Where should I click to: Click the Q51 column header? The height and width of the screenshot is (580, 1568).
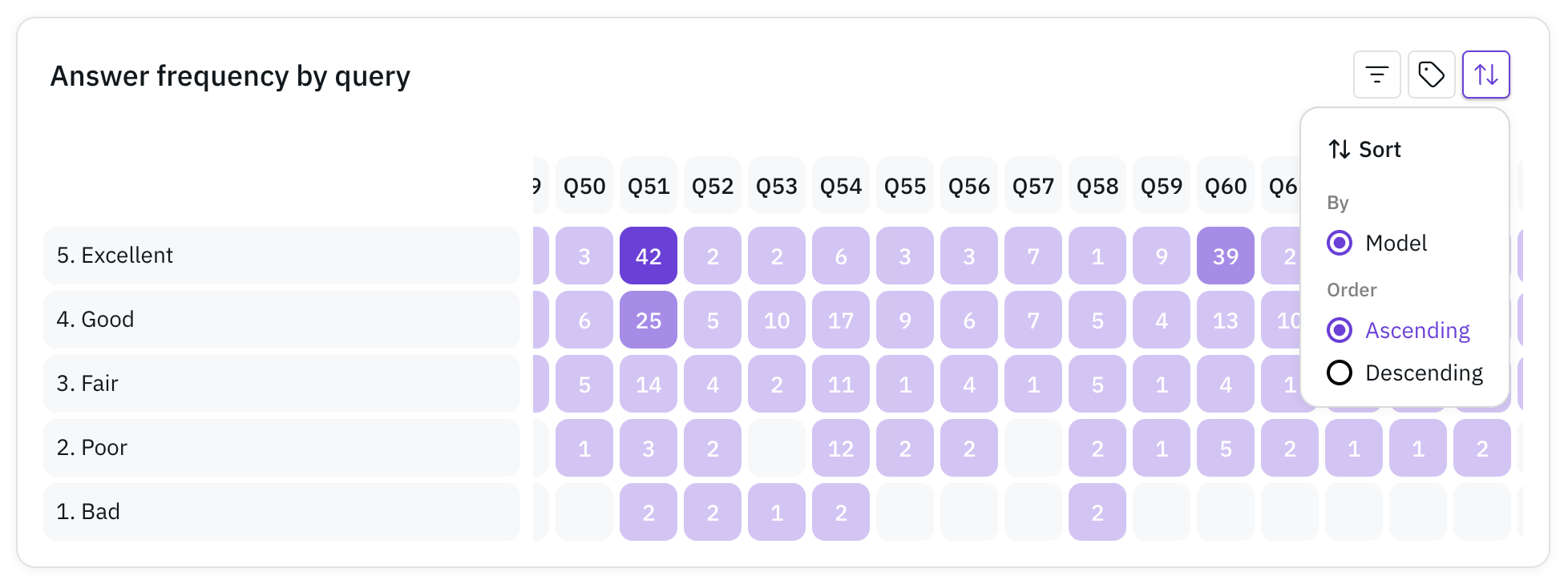pyautogui.click(x=649, y=186)
